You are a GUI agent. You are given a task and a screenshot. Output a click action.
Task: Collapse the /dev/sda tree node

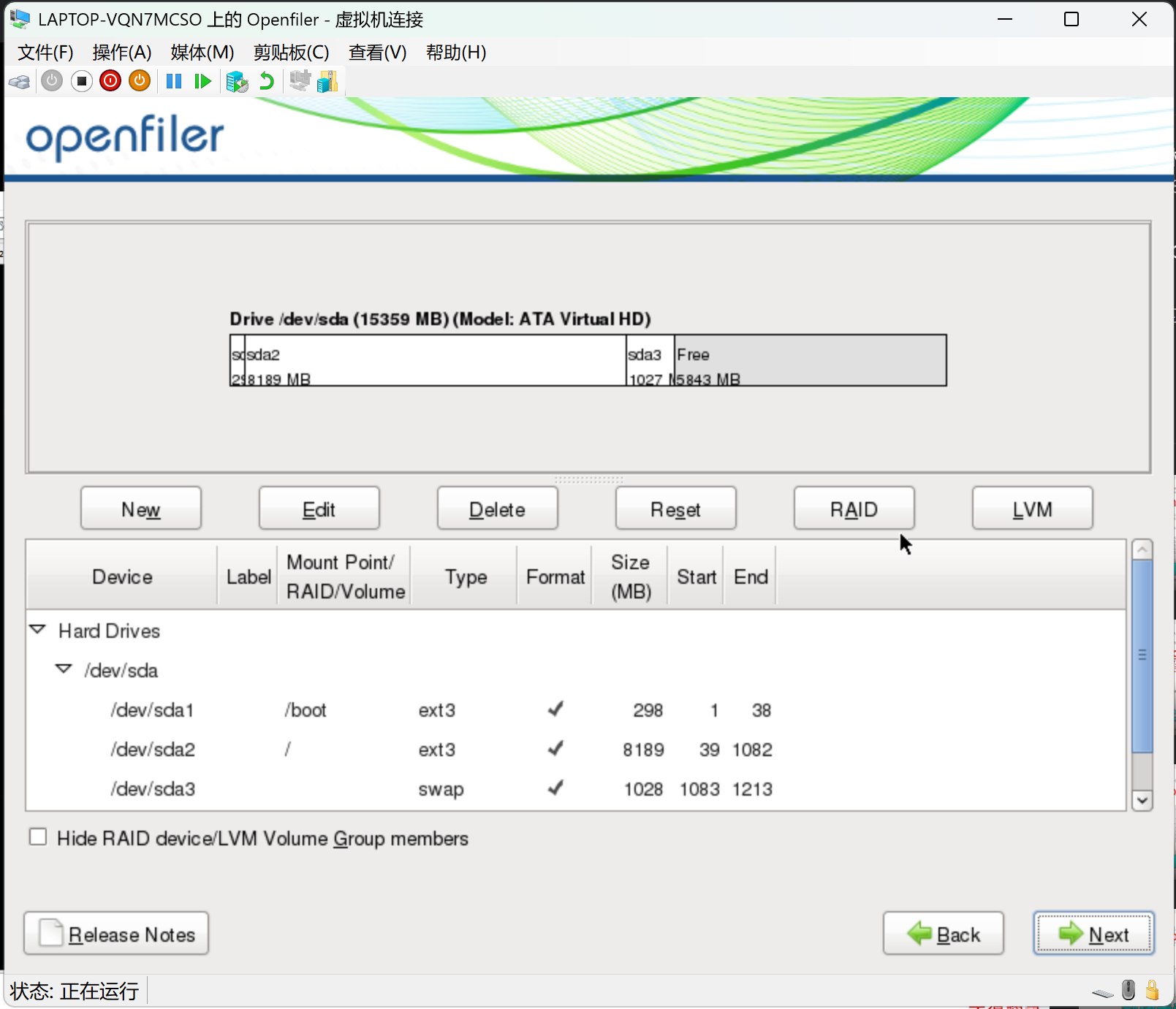64,669
